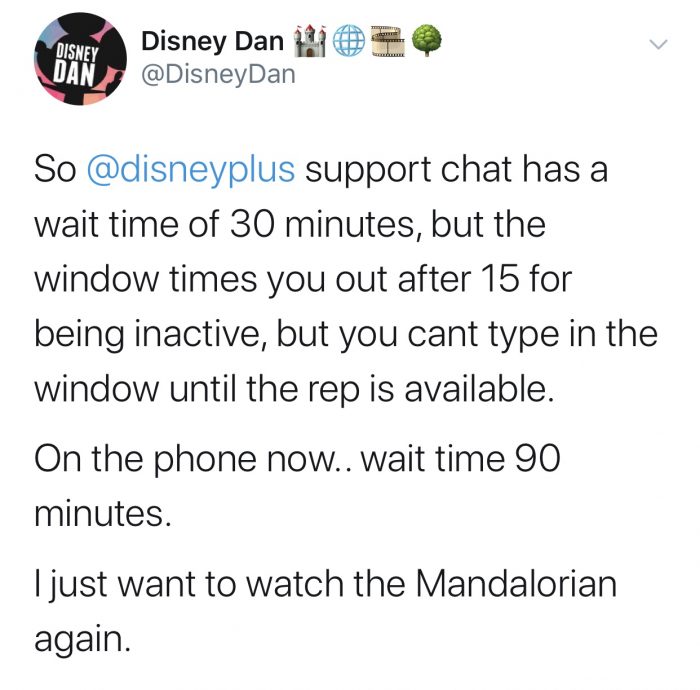
Task: Open the @disneyplus mention link
Action: [x=191, y=170]
